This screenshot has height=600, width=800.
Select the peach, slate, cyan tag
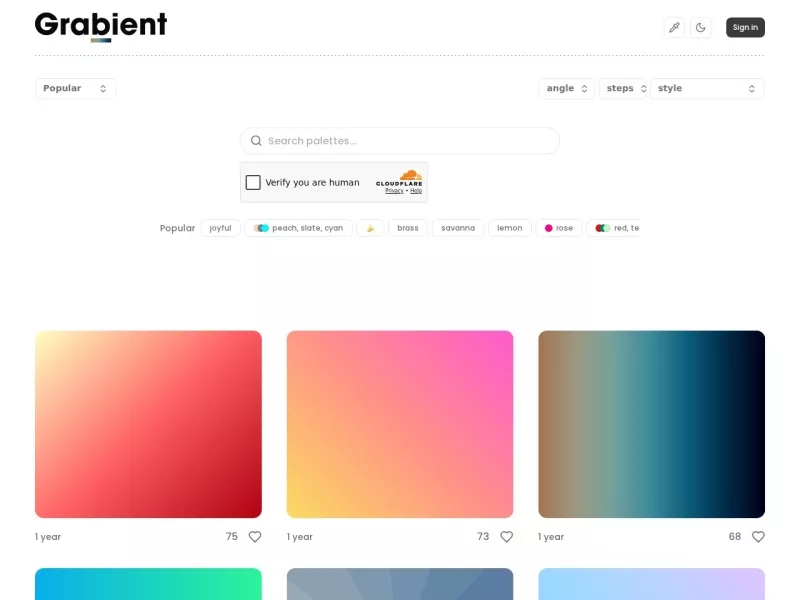[298, 228]
